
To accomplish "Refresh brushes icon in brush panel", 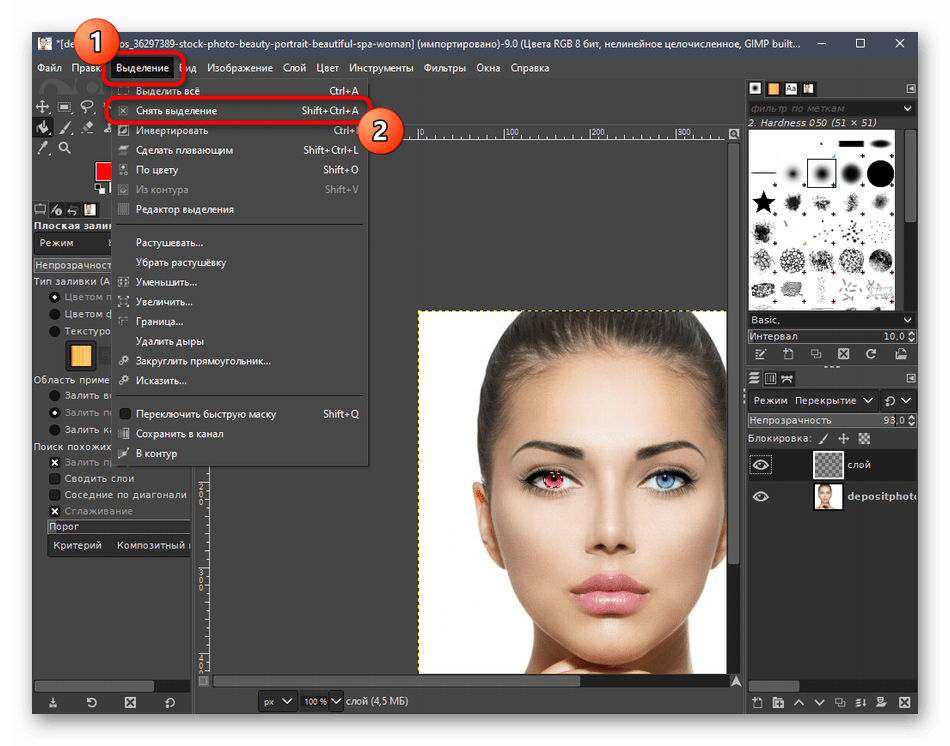I will [871, 354].
